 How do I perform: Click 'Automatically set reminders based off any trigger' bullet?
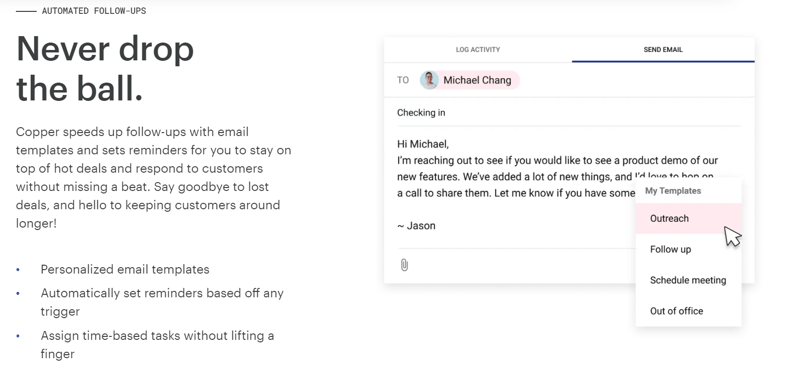pyautogui.click(x=162, y=302)
